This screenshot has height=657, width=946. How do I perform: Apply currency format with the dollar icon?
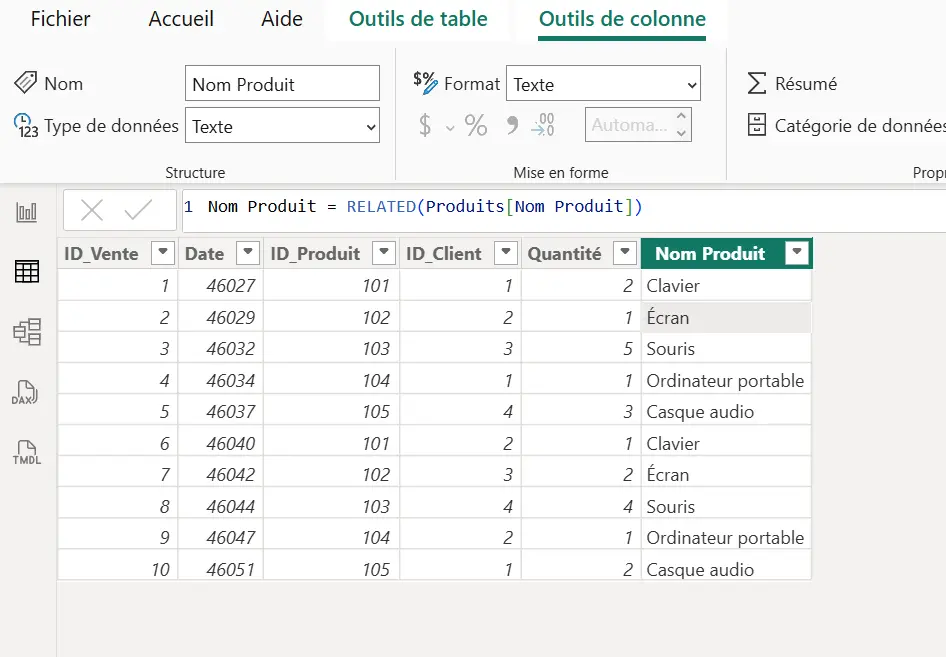click(x=425, y=125)
